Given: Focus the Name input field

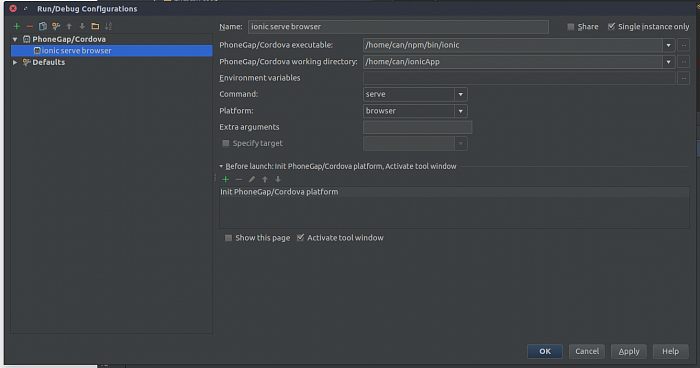Looking at the screenshot, I should (398, 27).
